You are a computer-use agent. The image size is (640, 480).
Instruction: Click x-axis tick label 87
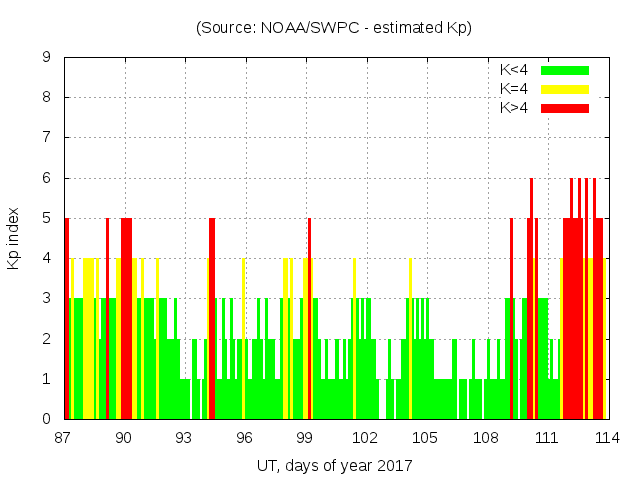(x=65, y=437)
